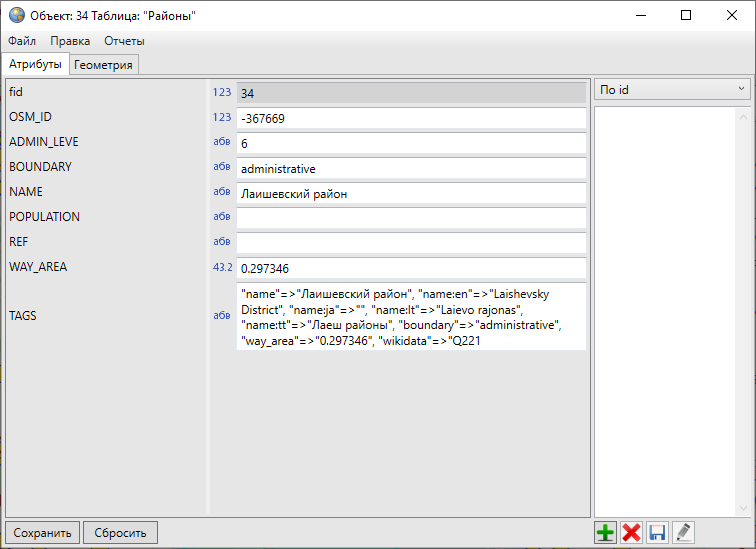This screenshot has width=756, height=549.
Task: Click the NAME field with Лаишевский район
Action: coord(410,194)
